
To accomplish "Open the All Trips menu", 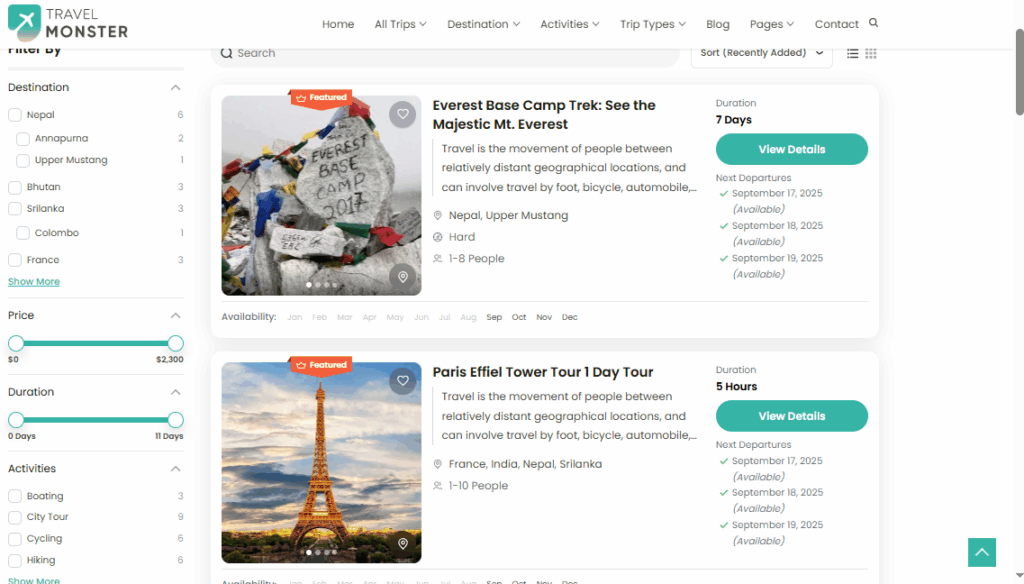I will point(400,24).
